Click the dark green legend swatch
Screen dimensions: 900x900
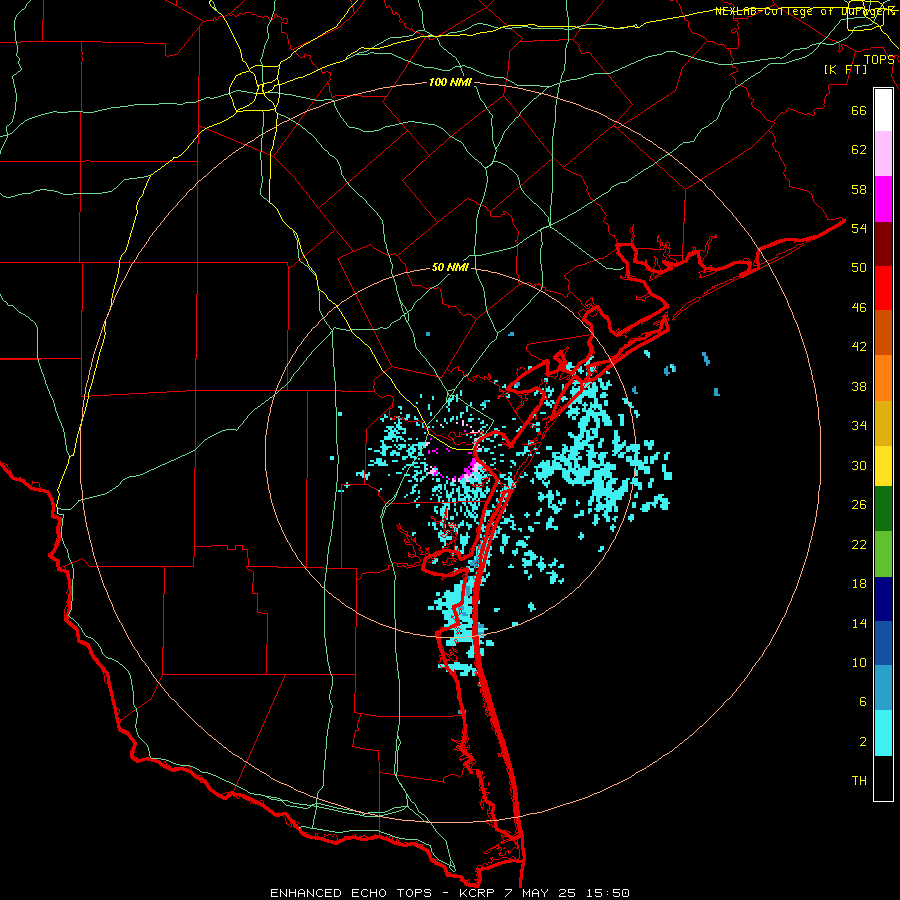coord(883,508)
